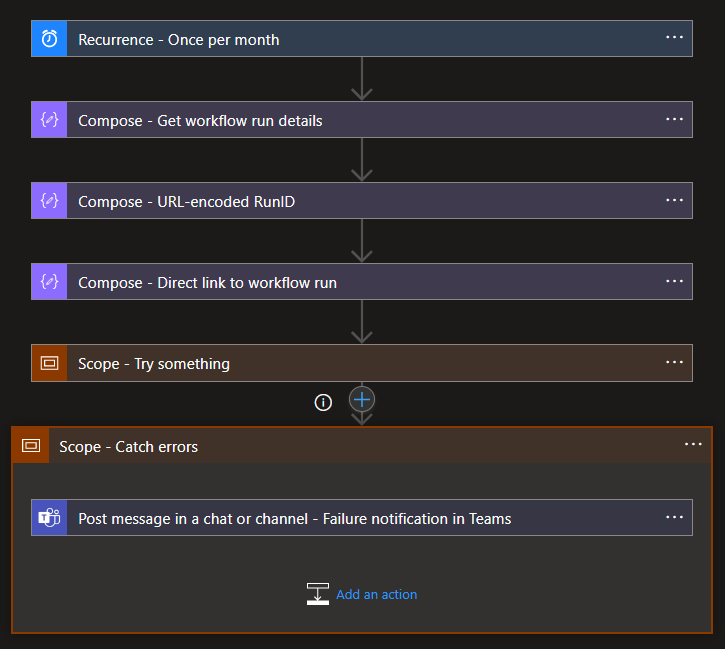Click the Microsoft Teams icon on Post message action
The image size is (725, 649).
pos(49,518)
